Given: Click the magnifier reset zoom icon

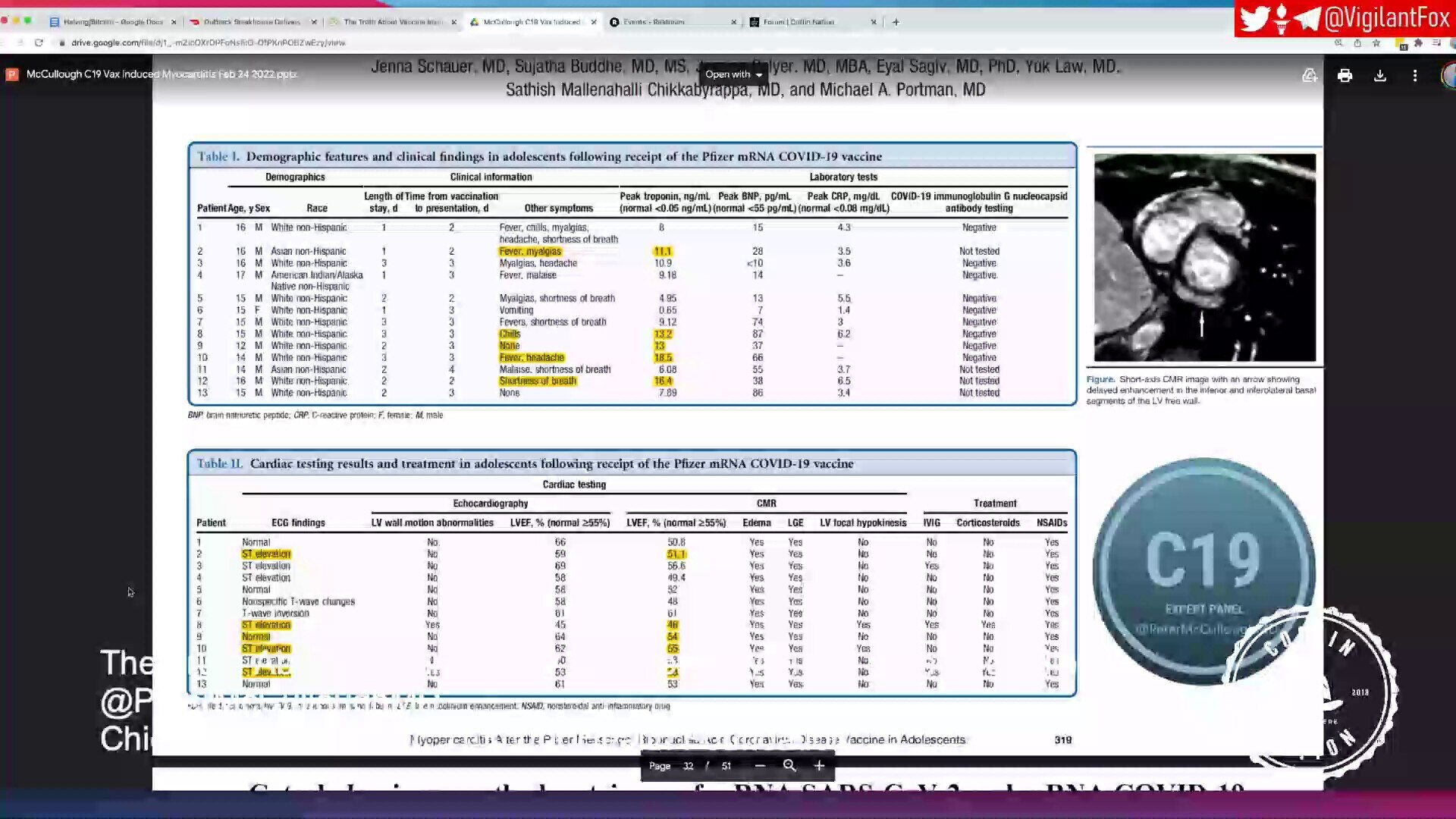Looking at the screenshot, I should tap(789, 766).
